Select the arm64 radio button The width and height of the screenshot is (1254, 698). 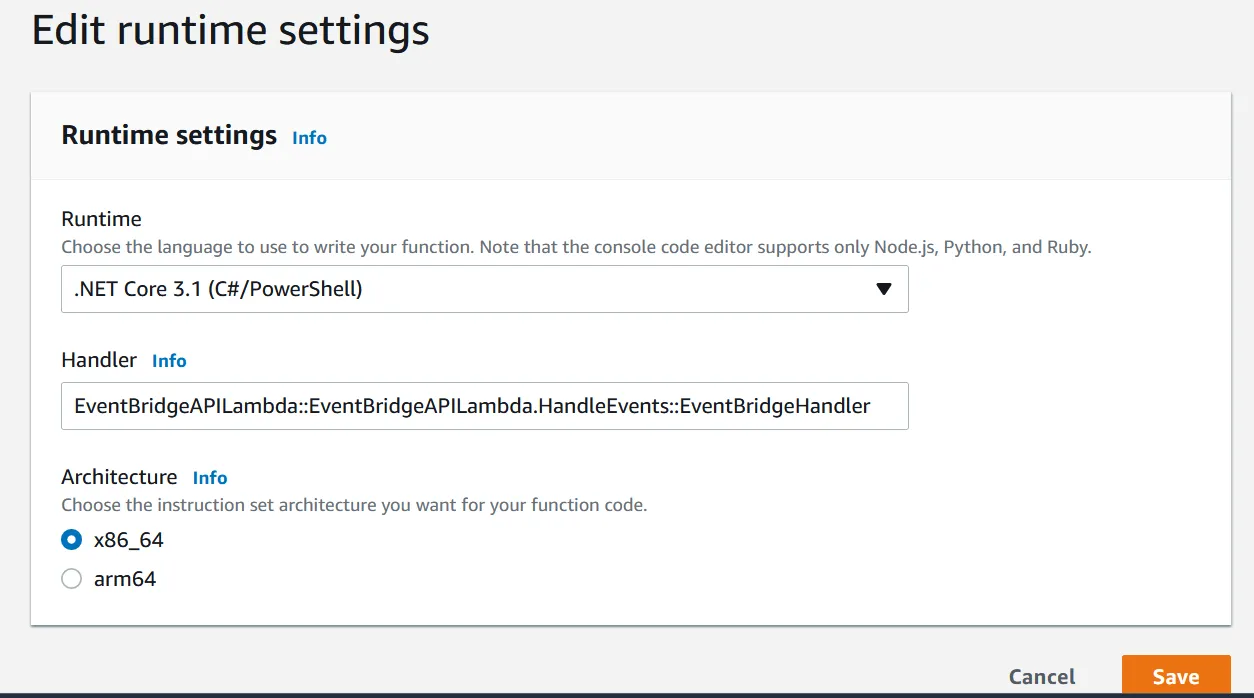click(x=71, y=579)
